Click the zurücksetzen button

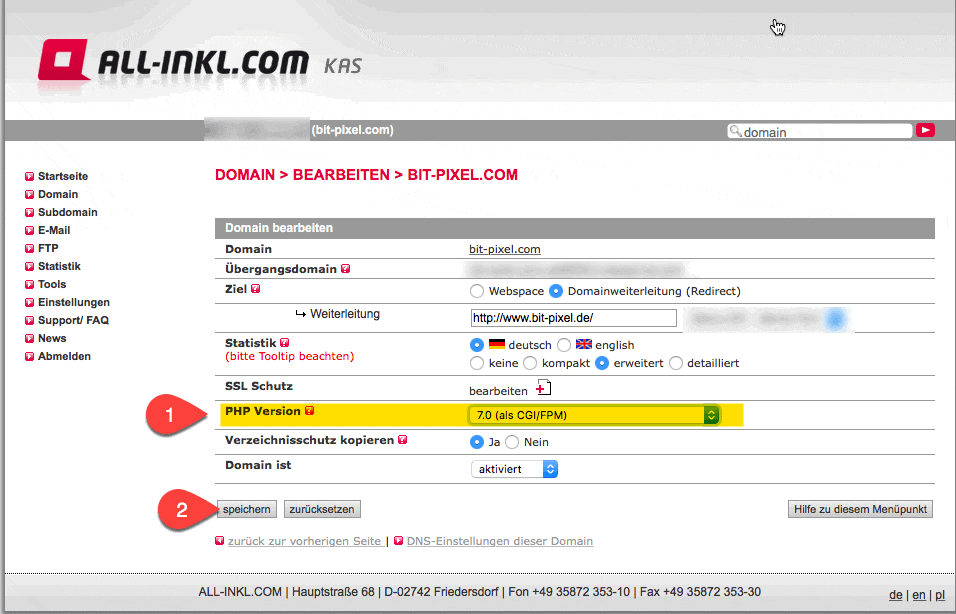(x=322, y=509)
